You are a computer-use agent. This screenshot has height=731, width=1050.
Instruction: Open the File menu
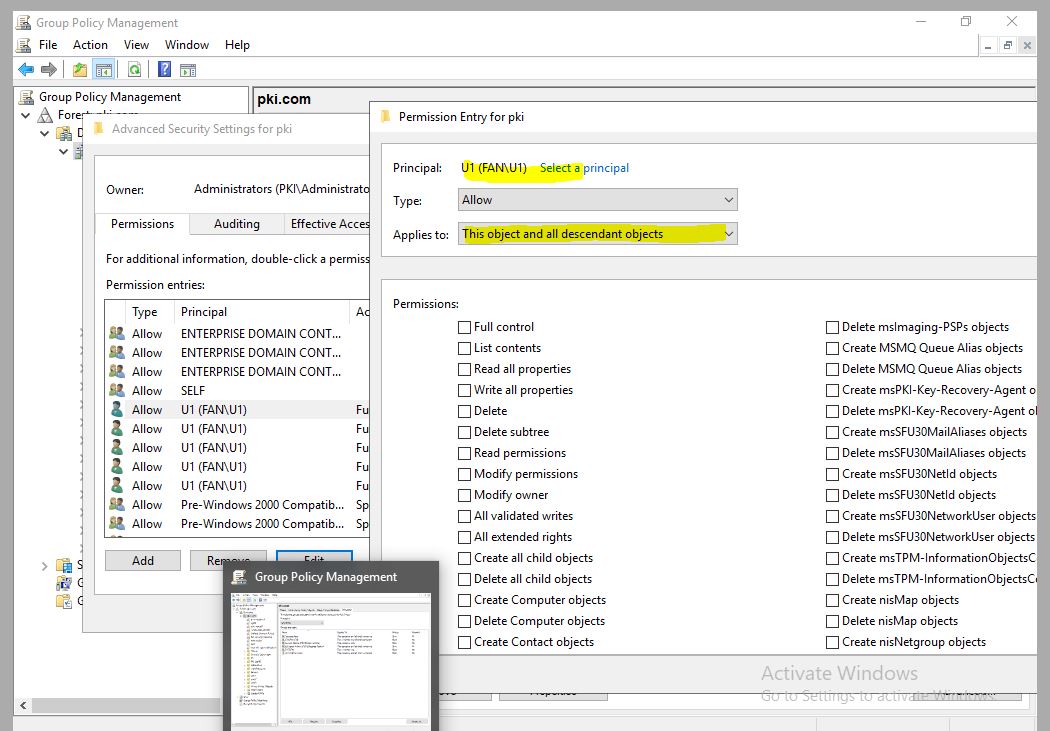tap(48, 45)
